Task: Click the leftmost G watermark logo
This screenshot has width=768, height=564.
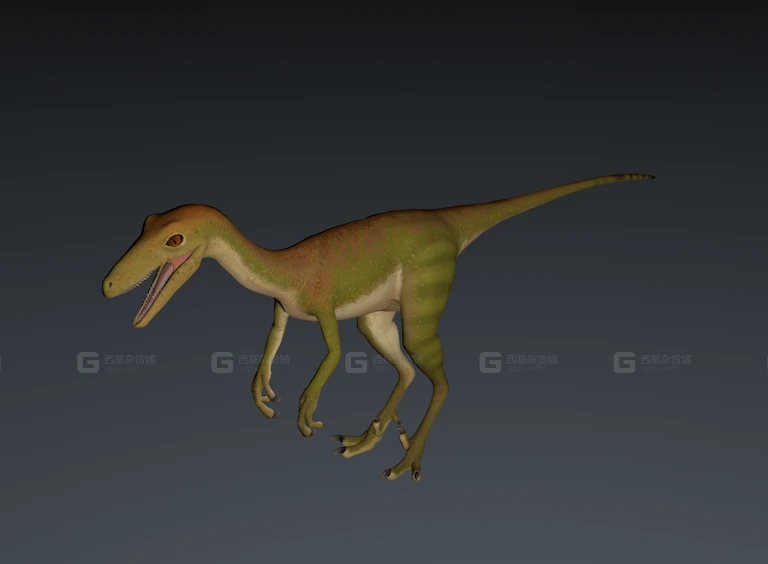Action: (88, 362)
